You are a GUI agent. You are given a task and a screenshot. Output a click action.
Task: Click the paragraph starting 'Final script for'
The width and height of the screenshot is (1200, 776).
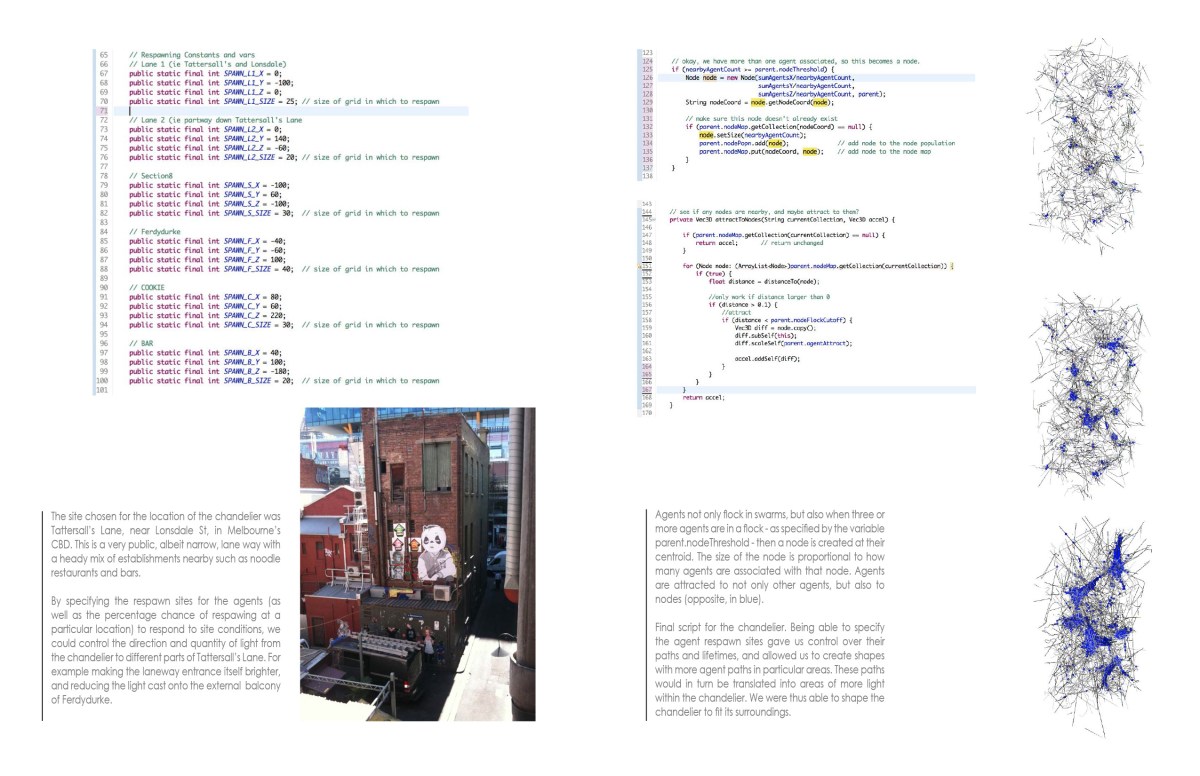(x=767, y=669)
